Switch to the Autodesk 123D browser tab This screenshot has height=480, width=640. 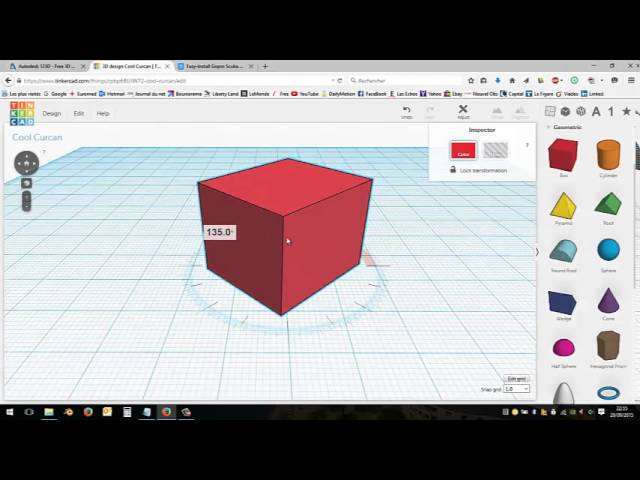pos(48,66)
